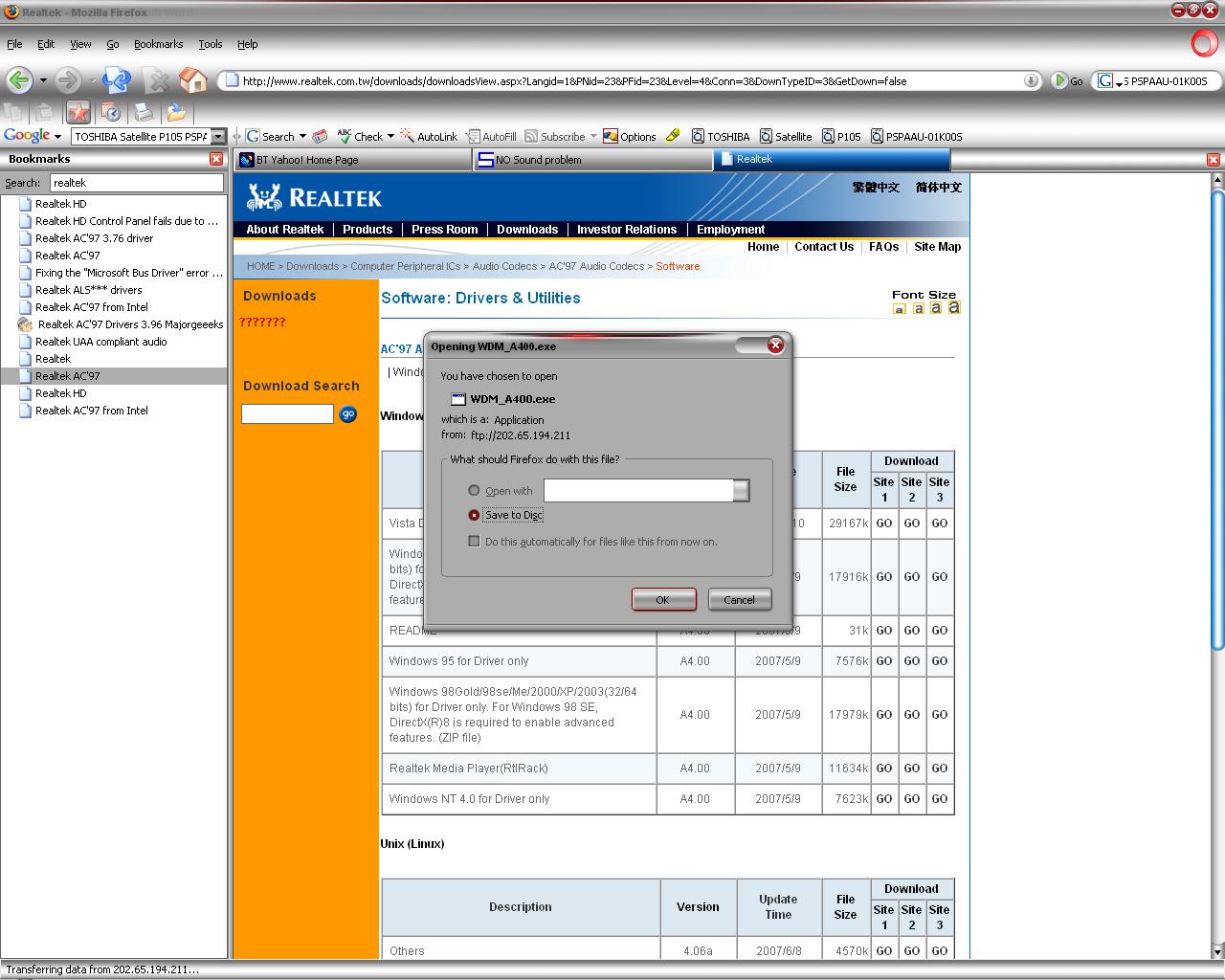The height and width of the screenshot is (980, 1225).
Task: Click Site 2 GO for Realtek Media Player
Action: (912, 768)
